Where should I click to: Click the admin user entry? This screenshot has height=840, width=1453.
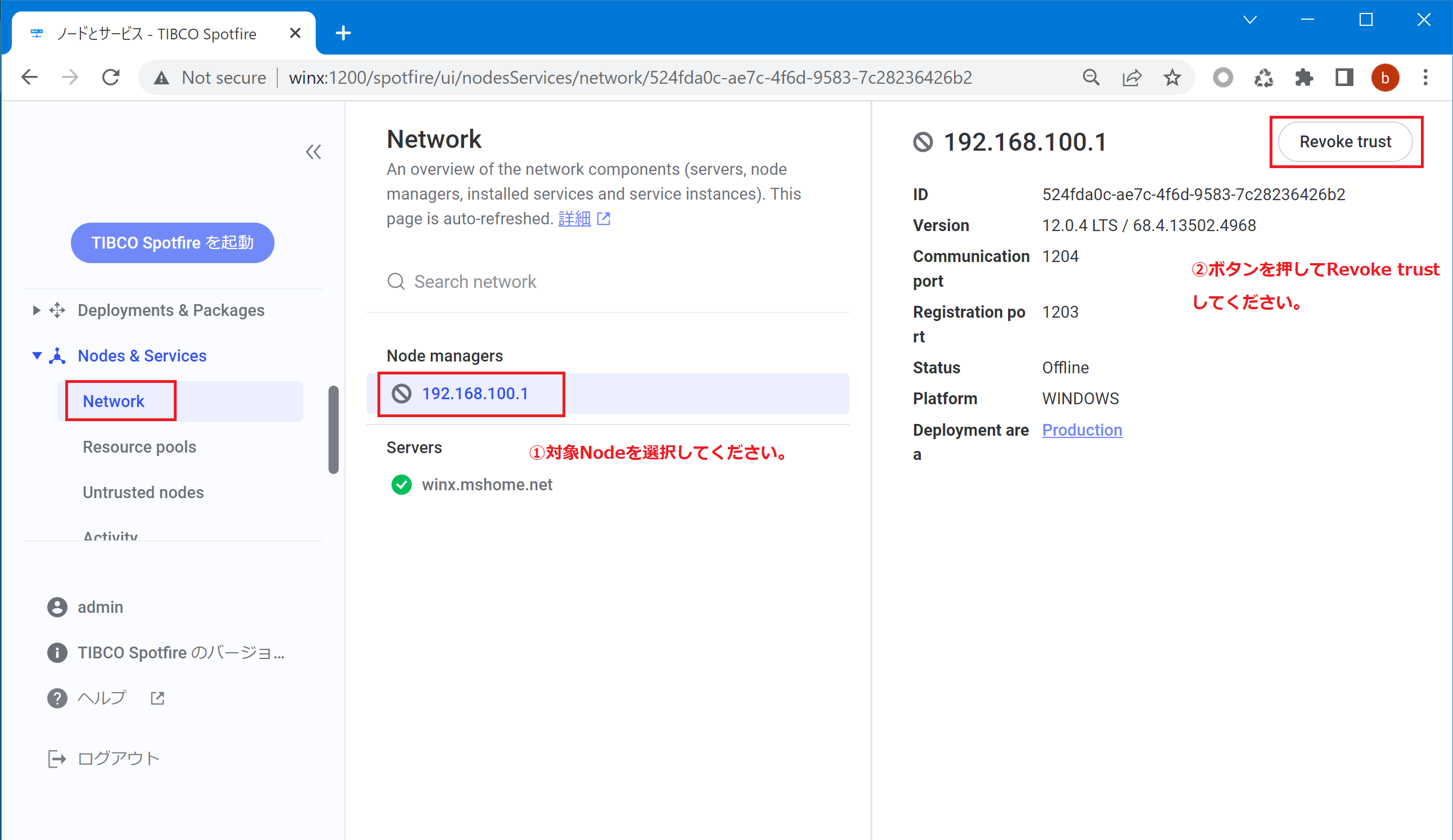coord(100,607)
